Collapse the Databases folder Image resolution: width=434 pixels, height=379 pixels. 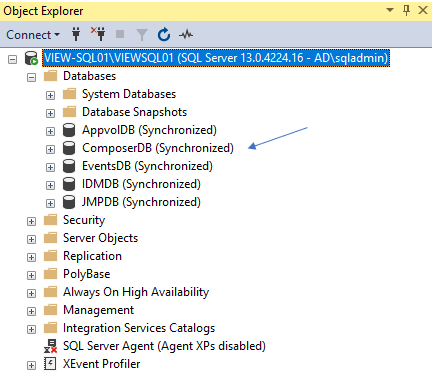coord(31,78)
